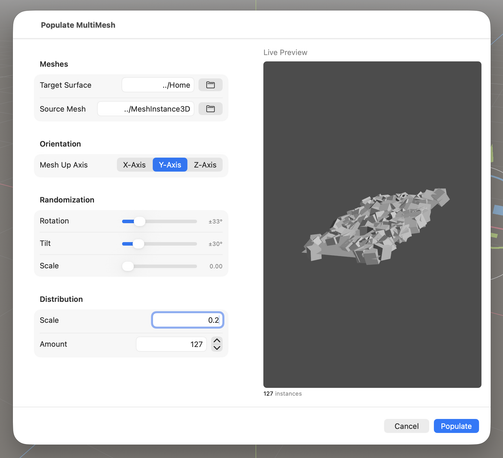Click the Target Surface path field
Image resolution: width=503 pixels, height=458 pixels.
(158, 85)
